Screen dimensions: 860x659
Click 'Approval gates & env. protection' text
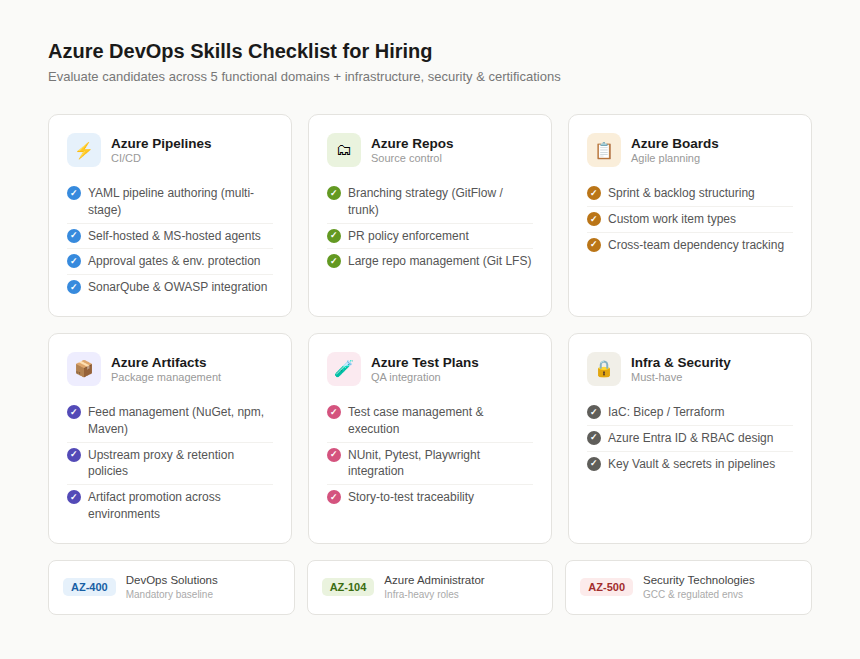(174, 261)
